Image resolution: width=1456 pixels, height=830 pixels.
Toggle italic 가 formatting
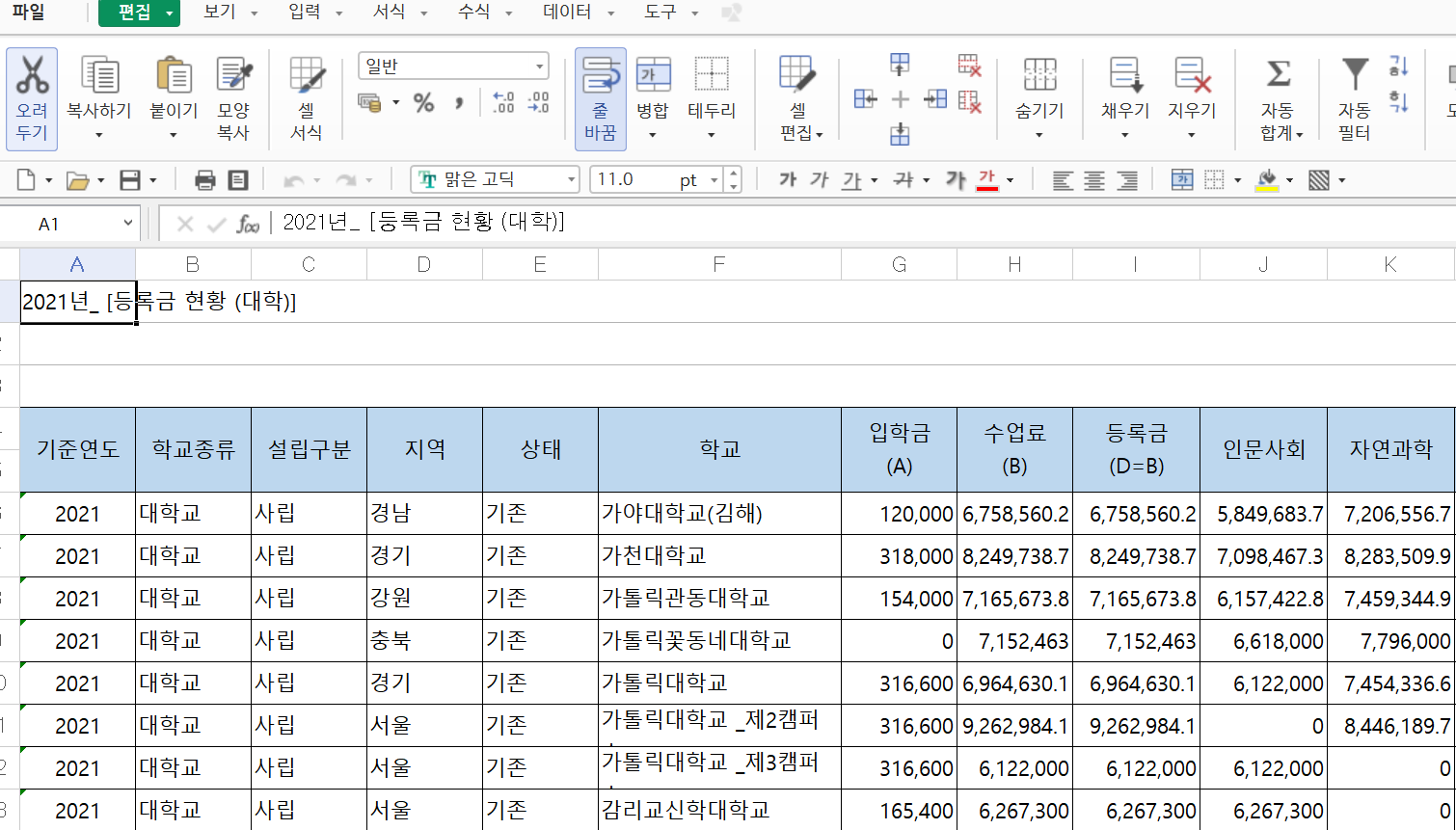point(819,180)
